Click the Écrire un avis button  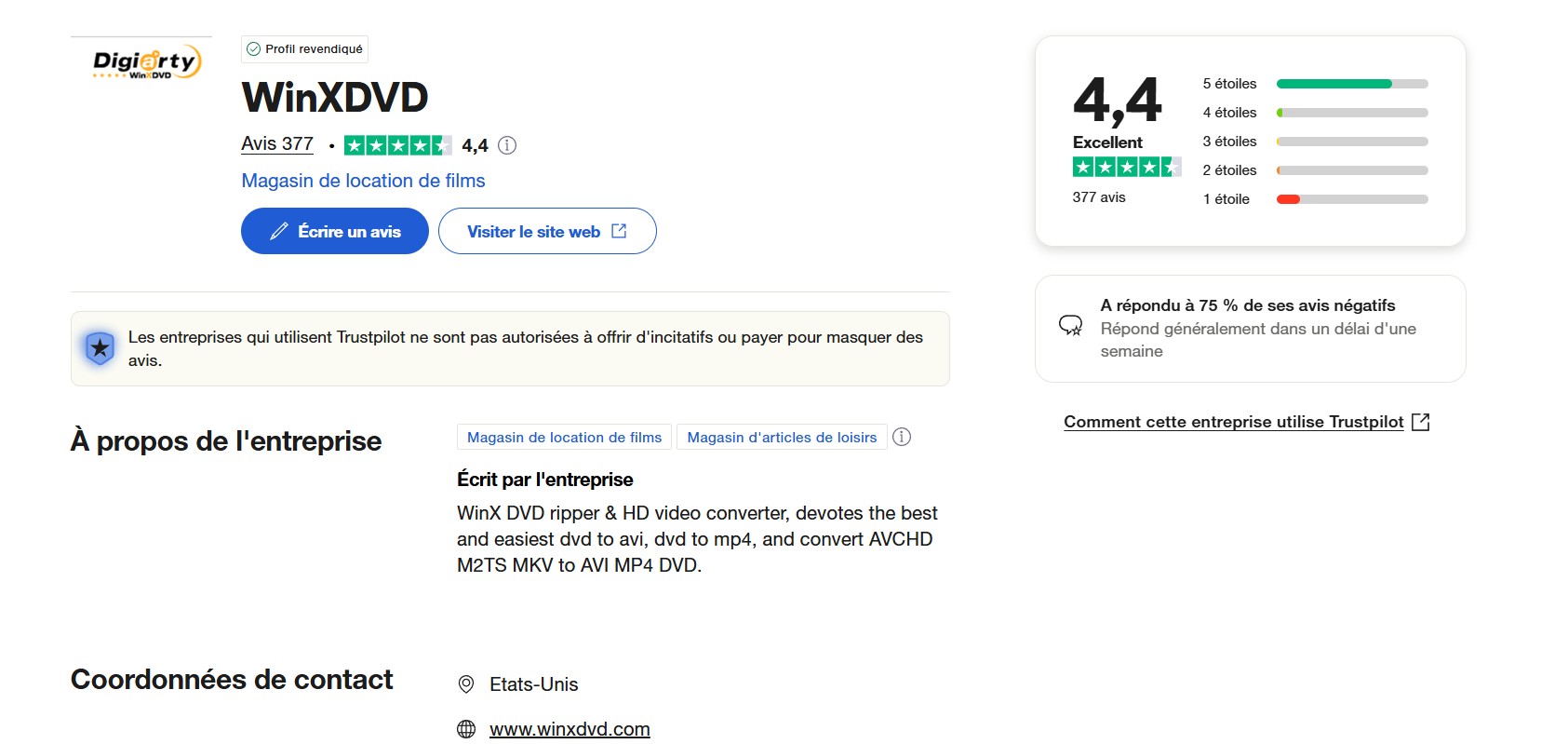point(335,231)
